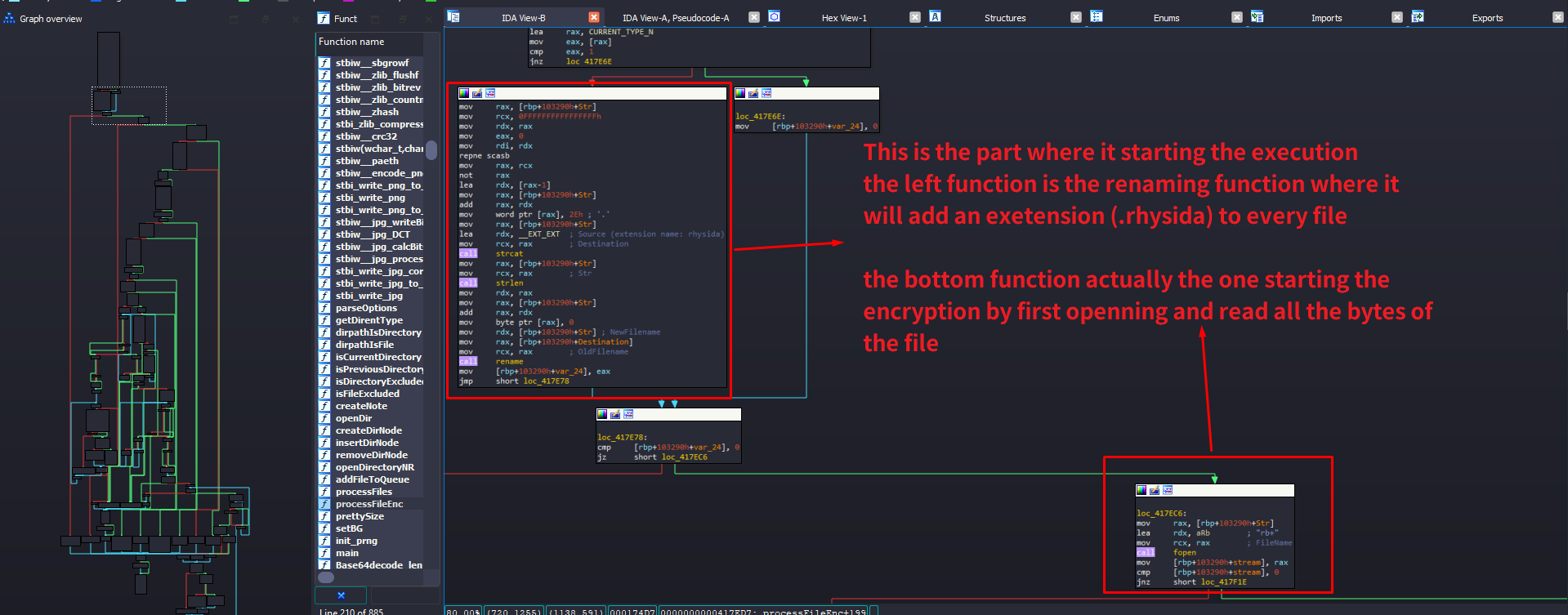Edit the rename node via its pencil icon
1568x615 pixels.
coord(477,93)
